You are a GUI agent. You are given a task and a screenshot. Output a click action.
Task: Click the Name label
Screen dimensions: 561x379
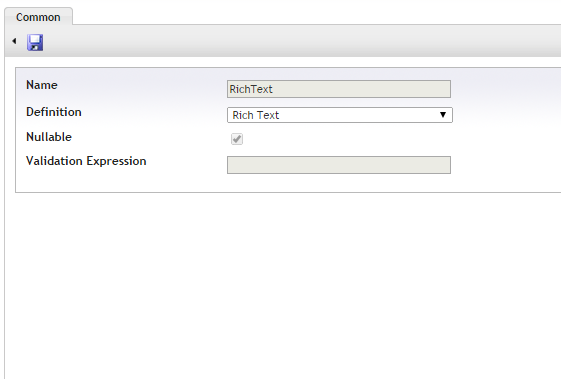coord(42,85)
